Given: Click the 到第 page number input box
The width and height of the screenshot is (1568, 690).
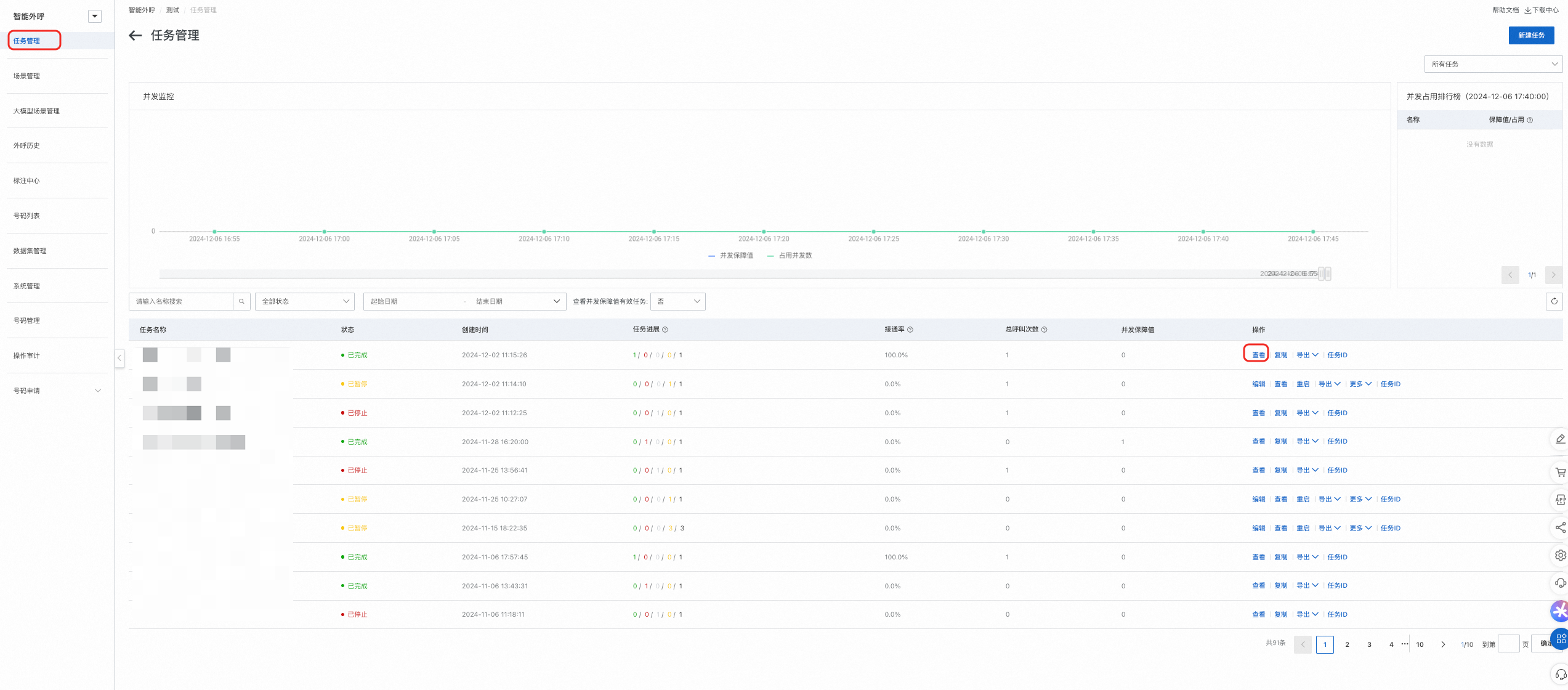Looking at the screenshot, I should pyautogui.click(x=1508, y=644).
